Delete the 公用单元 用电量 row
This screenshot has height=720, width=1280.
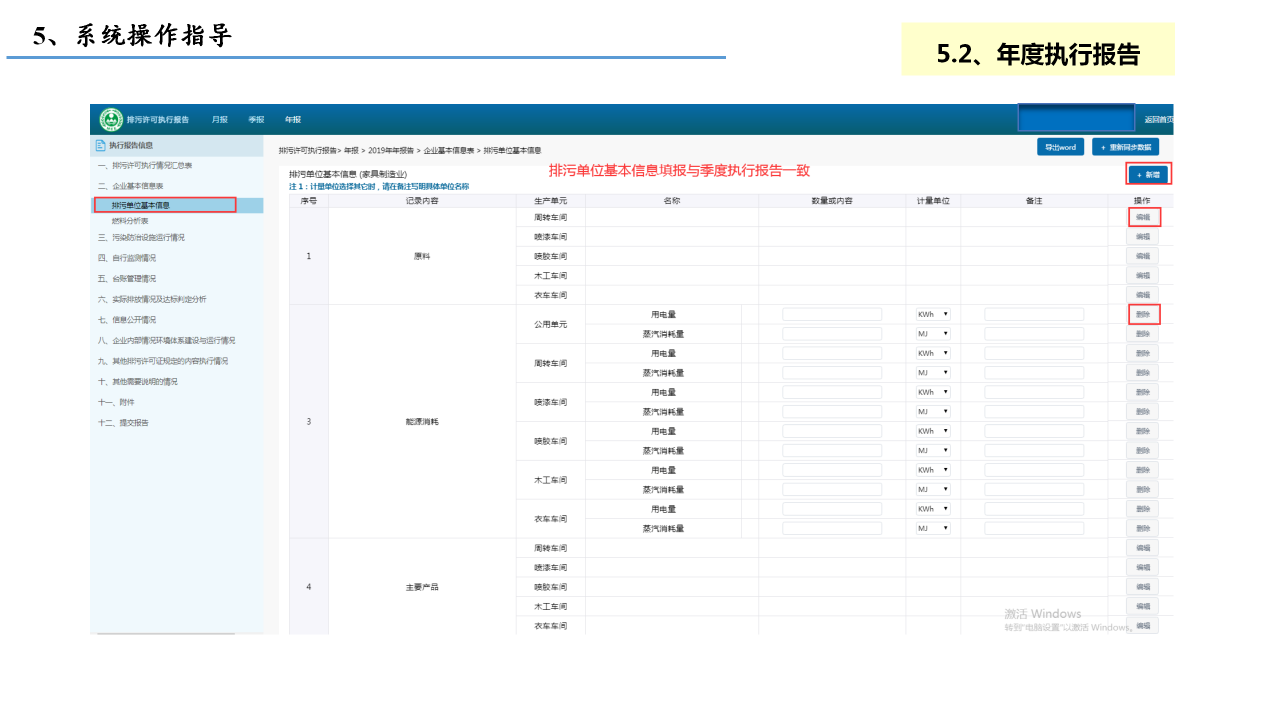pos(1143,314)
